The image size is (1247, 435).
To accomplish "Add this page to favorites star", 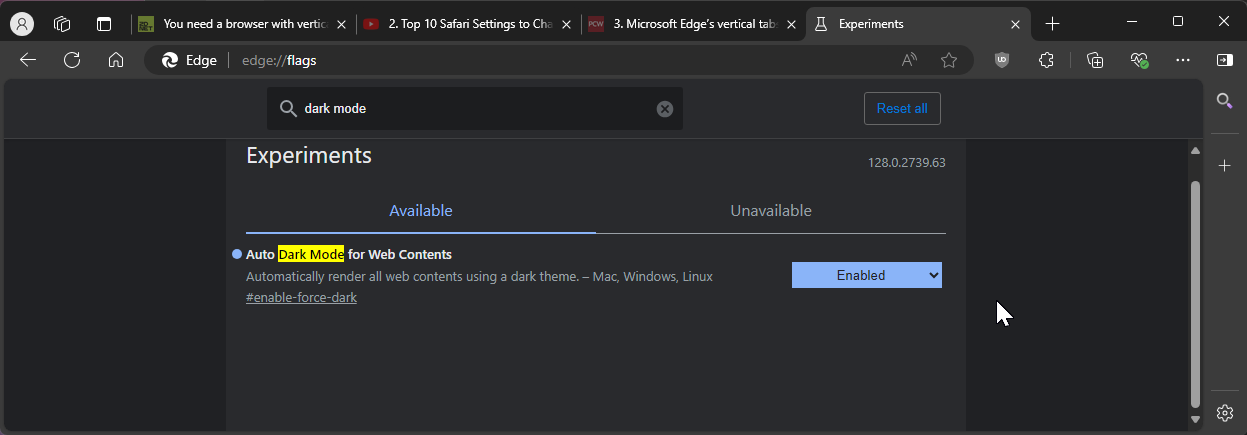I will (949, 60).
